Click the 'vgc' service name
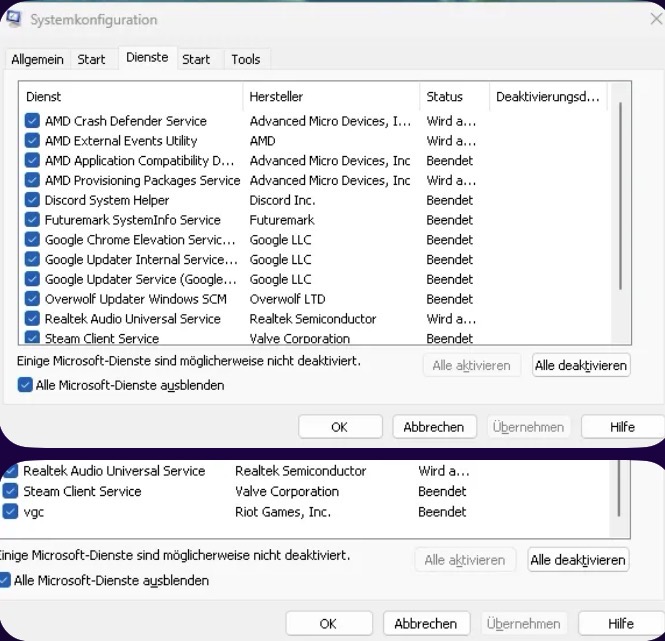Screen dimensions: 665x641 point(34,512)
